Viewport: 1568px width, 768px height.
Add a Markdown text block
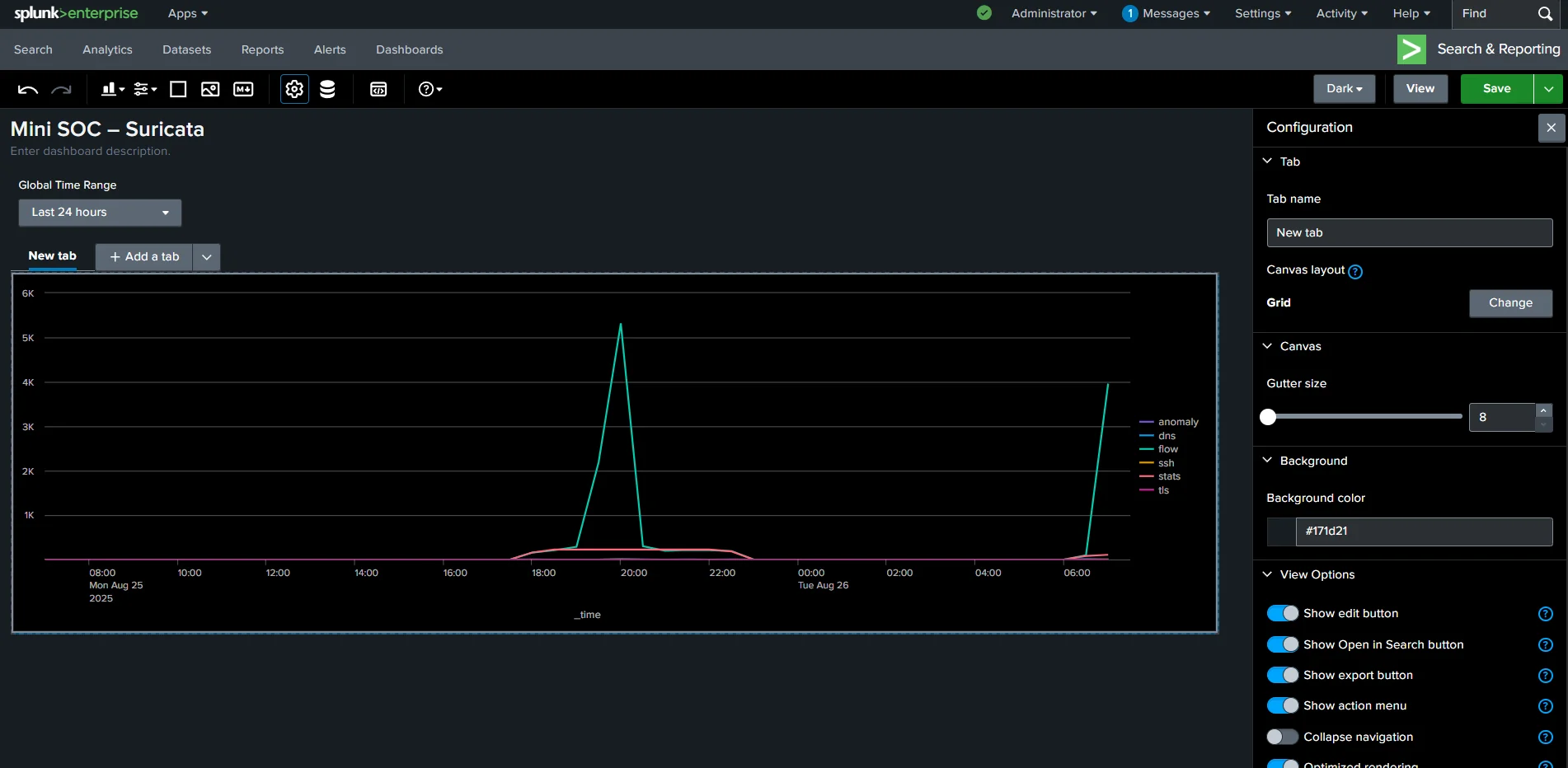click(x=243, y=90)
